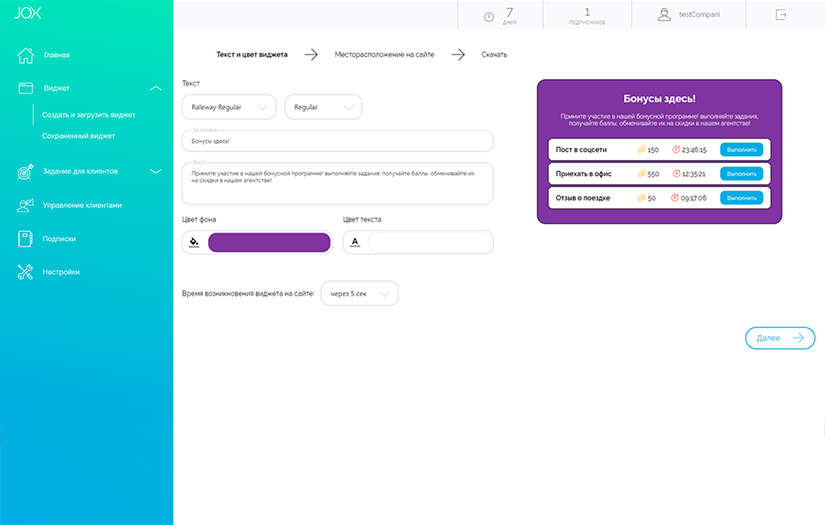Click the Отзыв о поездке task label
Screen dimensions: 825x525
coord(583,198)
